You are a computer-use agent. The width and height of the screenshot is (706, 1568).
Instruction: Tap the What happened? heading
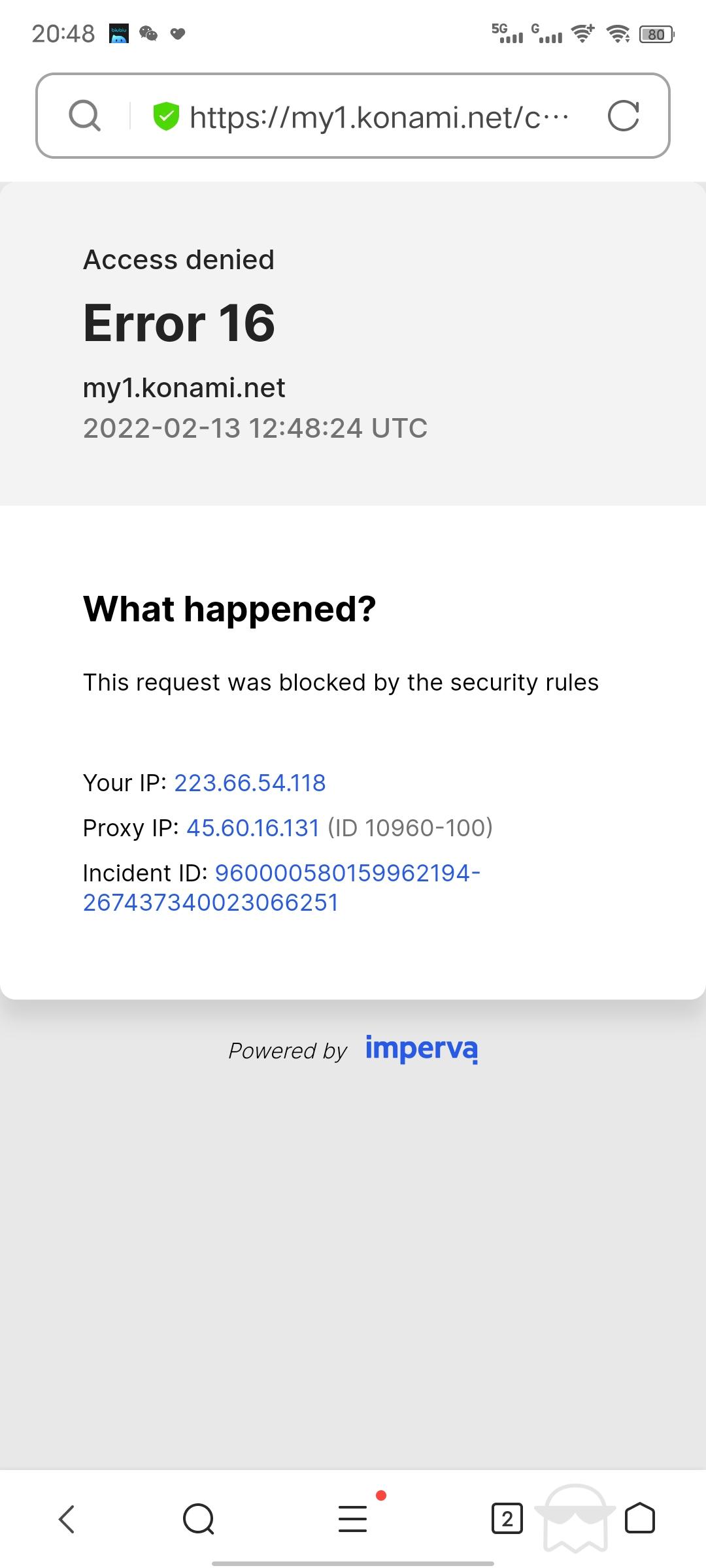tap(229, 609)
